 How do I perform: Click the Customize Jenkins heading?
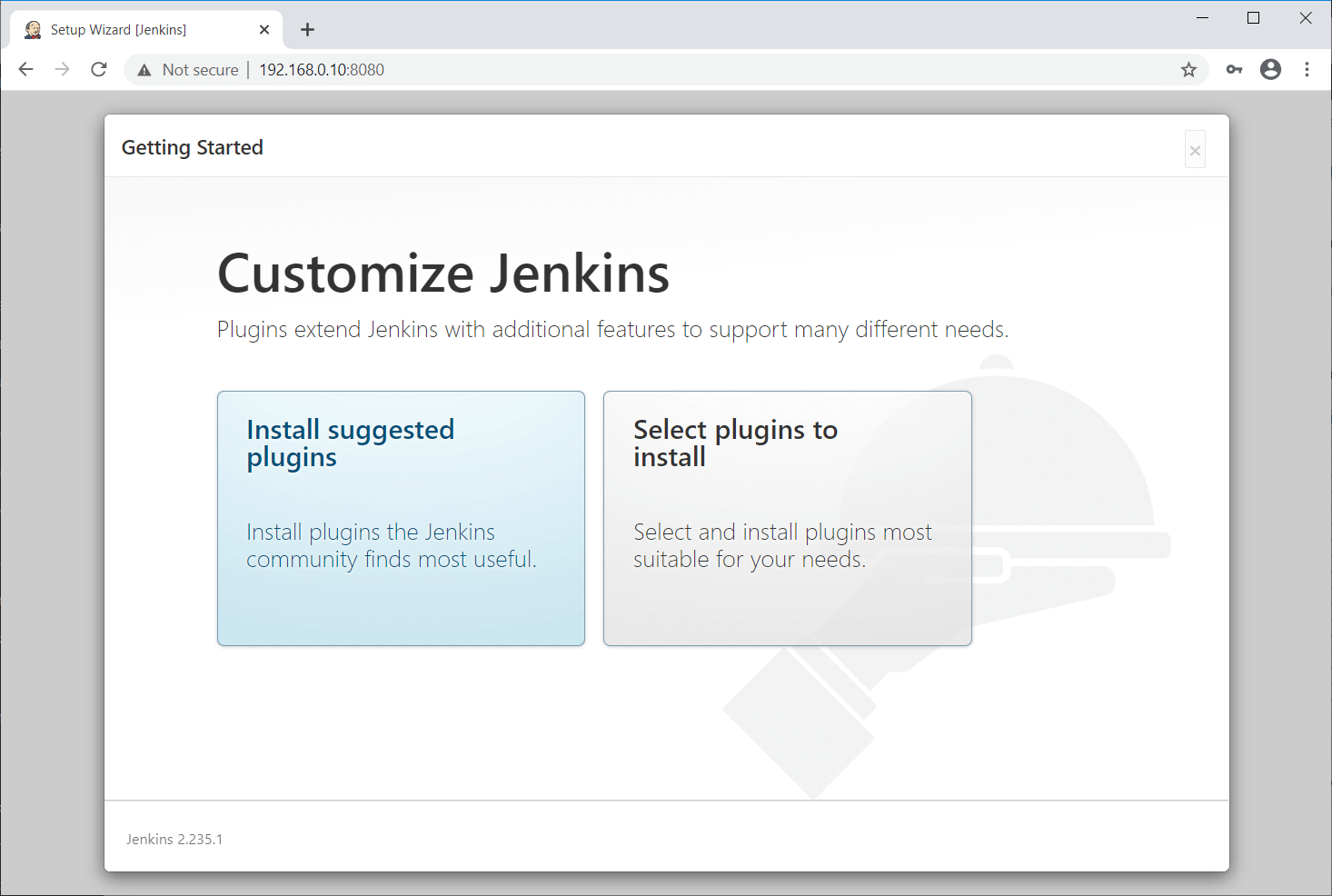[443, 274]
